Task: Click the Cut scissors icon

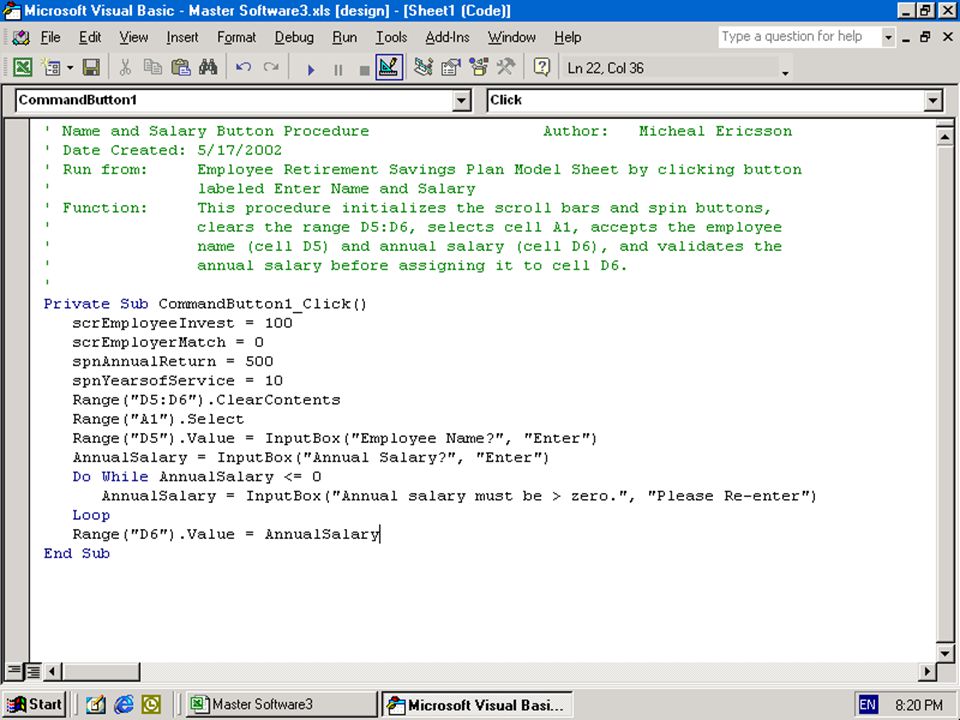Action: click(x=125, y=67)
